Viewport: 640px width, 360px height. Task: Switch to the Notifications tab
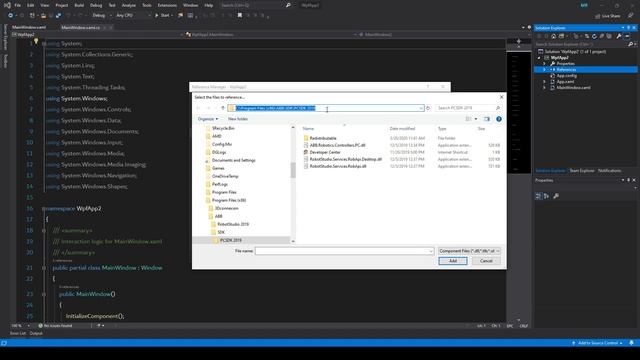coord(609,171)
